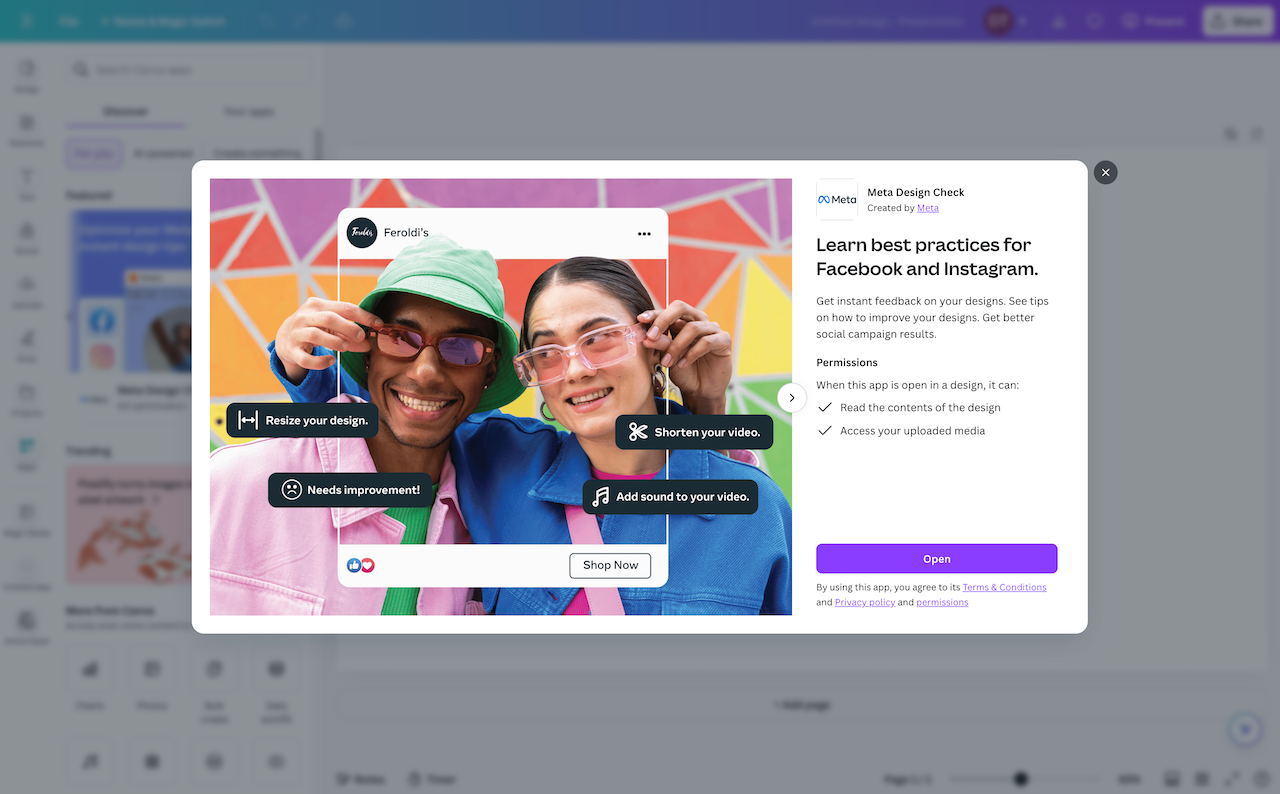1280x794 pixels.
Task: Click the checkmark beside 'Access your uploaded media'
Action: pyautogui.click(x=825, y=431)
